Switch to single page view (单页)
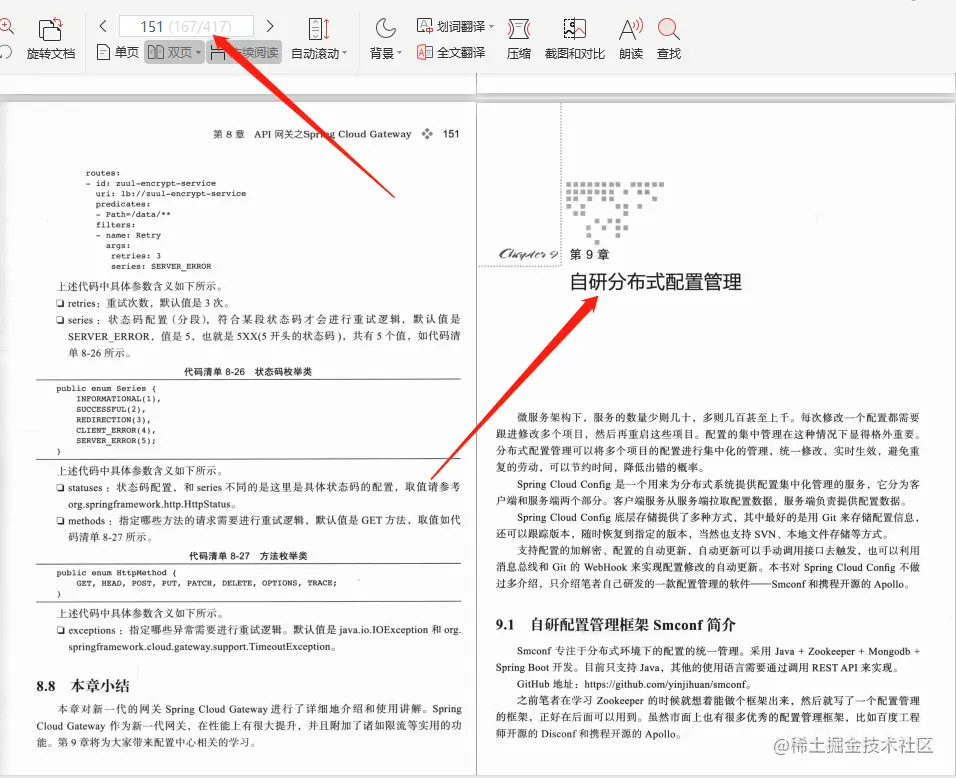This screenshot has height=778, width=956. point(118,52)
